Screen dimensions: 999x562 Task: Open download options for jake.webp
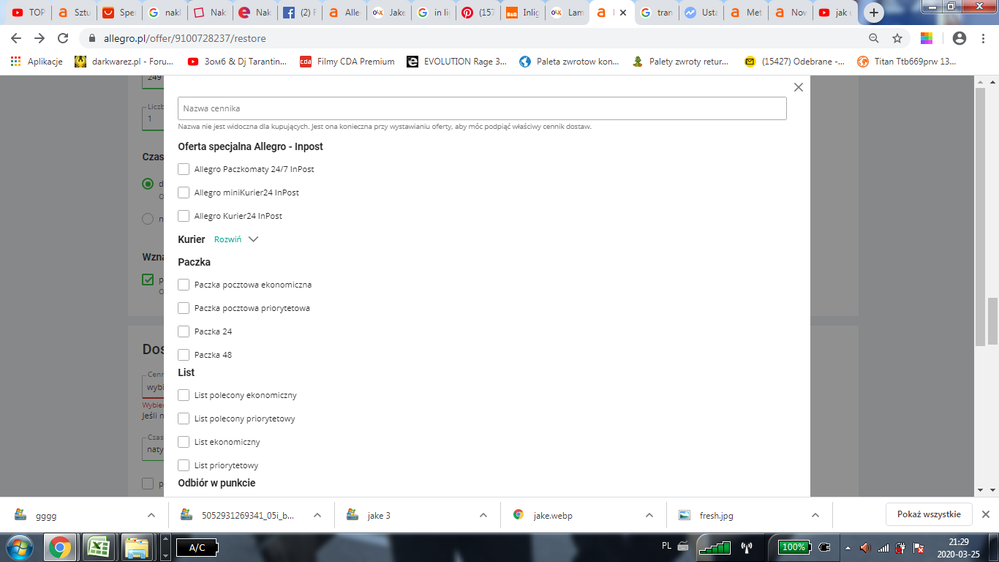point(649,515)
